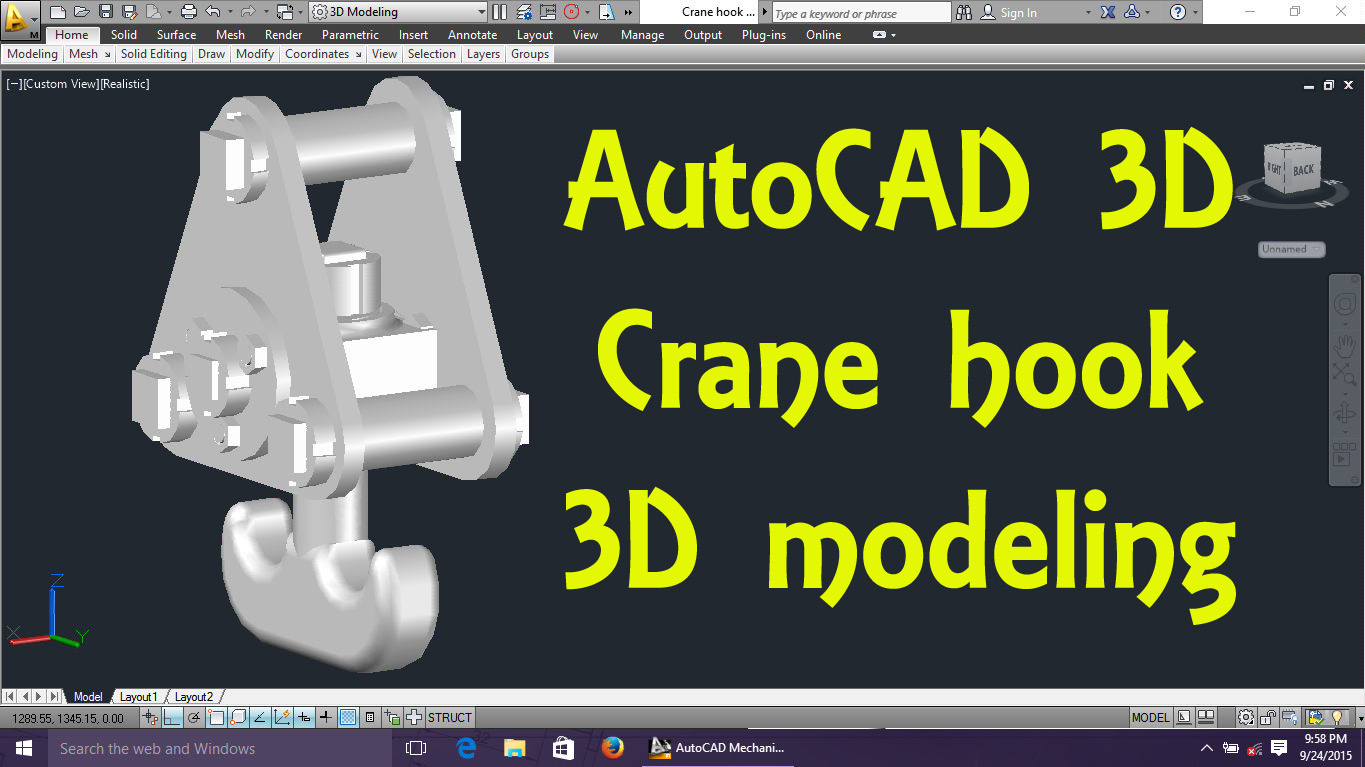Click the Toolbar/Window lock icon
This screenshot has width=1365, height=767.
(1268, 717)
